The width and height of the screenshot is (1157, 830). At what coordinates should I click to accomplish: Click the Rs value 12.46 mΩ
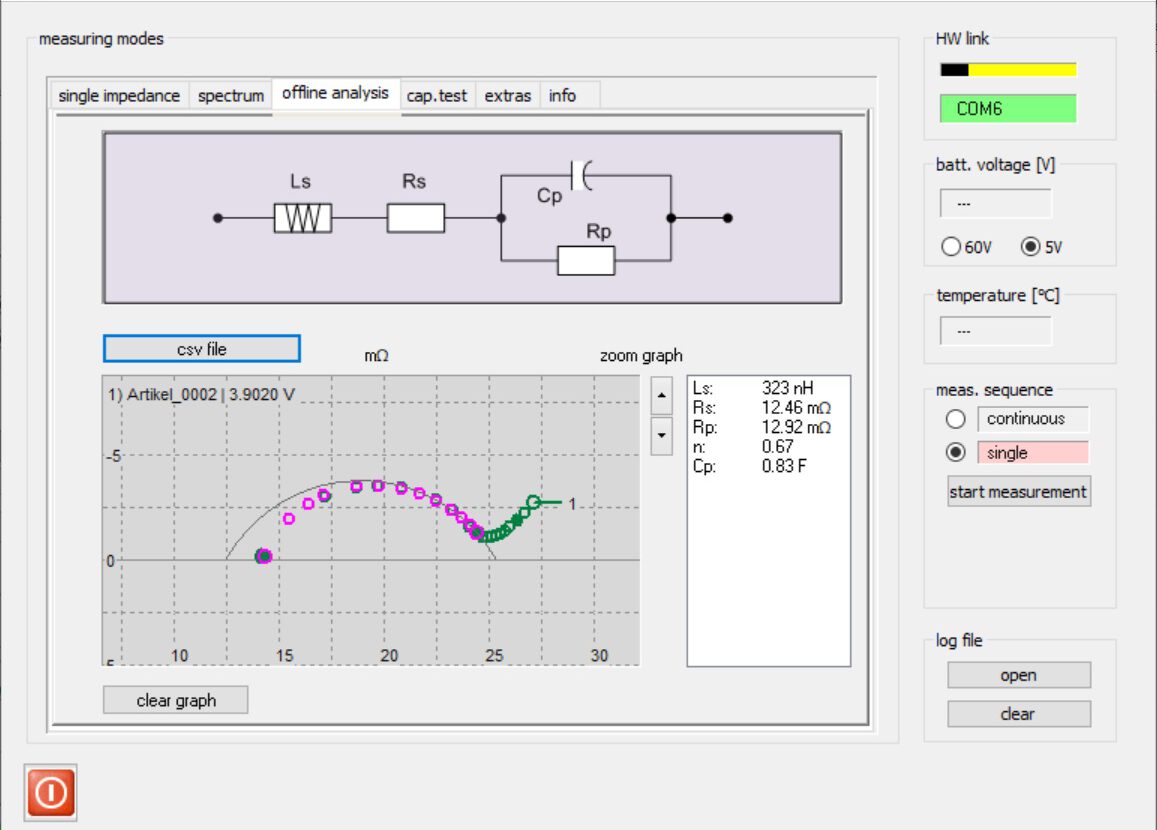click(x=796, y=407)
